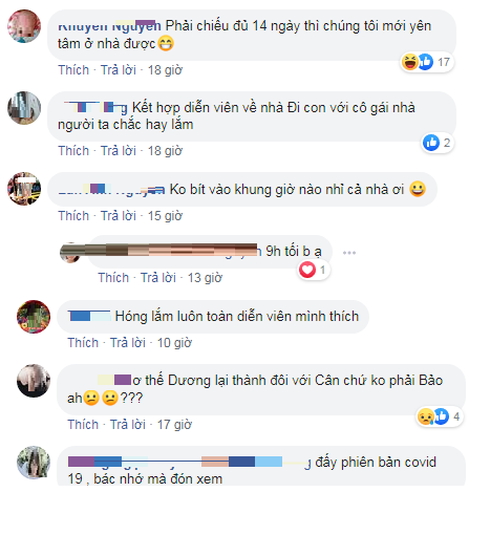Open reactions on the 14 ngày comment
Image resolution: width=490 pixels, height=535 pixels.
tap(427, 62)
